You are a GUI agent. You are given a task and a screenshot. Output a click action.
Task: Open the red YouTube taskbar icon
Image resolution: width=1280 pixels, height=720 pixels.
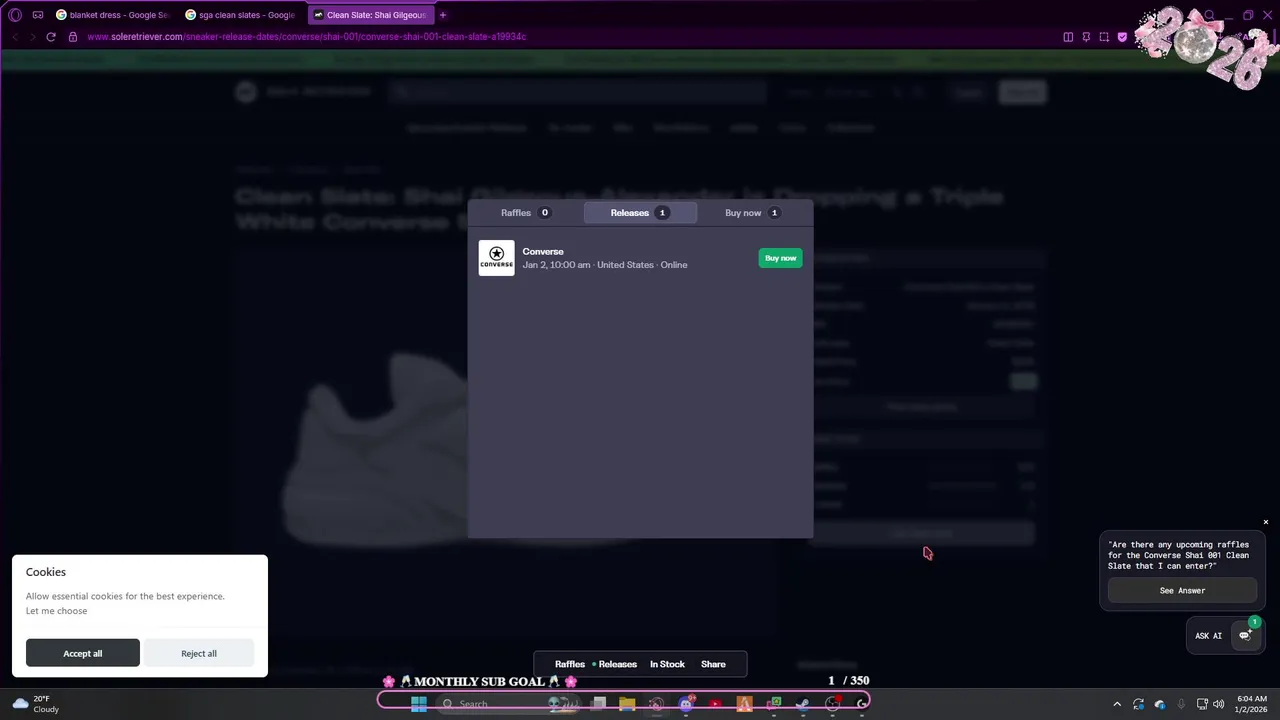715,703
